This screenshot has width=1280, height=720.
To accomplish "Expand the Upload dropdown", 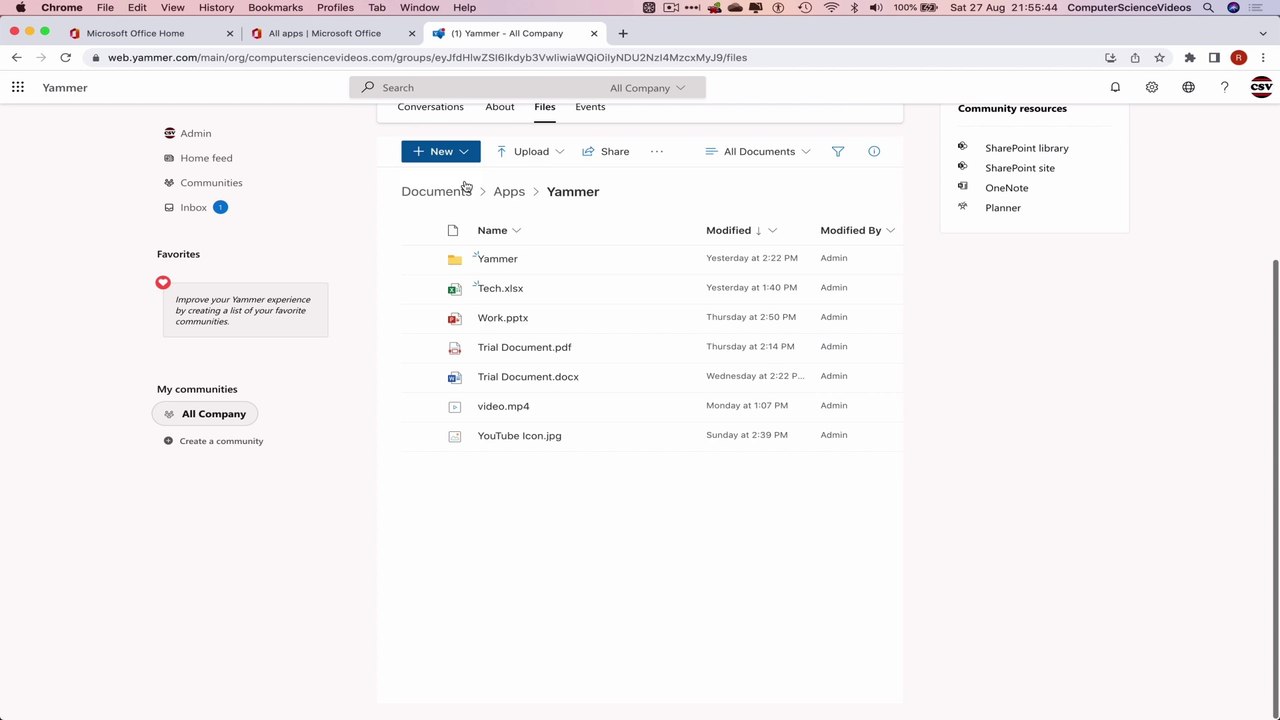I will [560, 152].
